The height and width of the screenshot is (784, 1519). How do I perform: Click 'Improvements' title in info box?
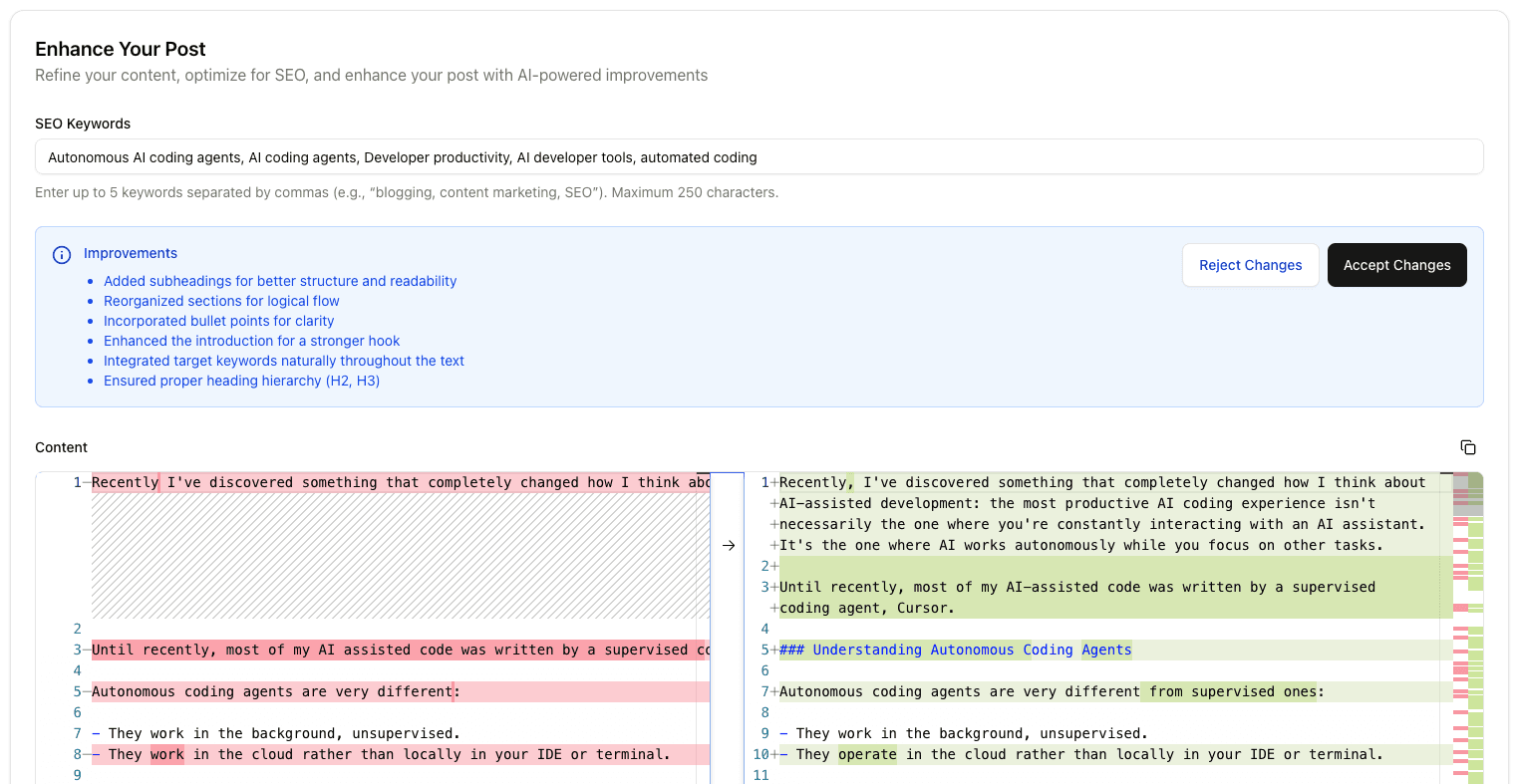click(x=131, y=253)
